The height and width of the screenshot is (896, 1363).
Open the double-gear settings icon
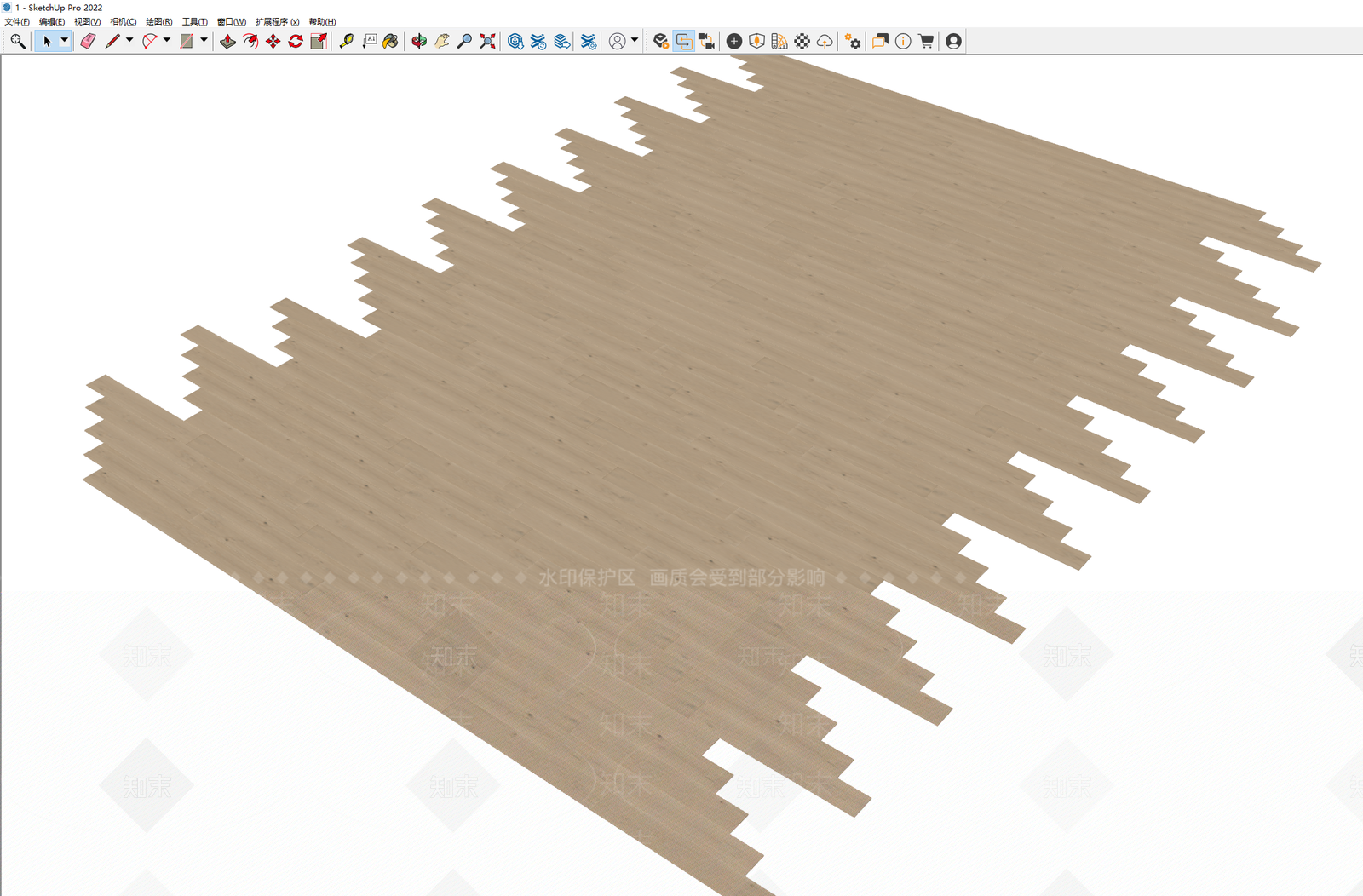(x=853, y=41)
